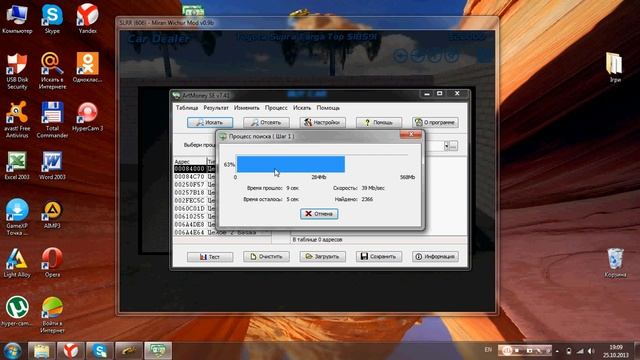Screen dimensions: 640x360
Task: Open avast! Free Antivirus icon
Action: click(17, 120)
